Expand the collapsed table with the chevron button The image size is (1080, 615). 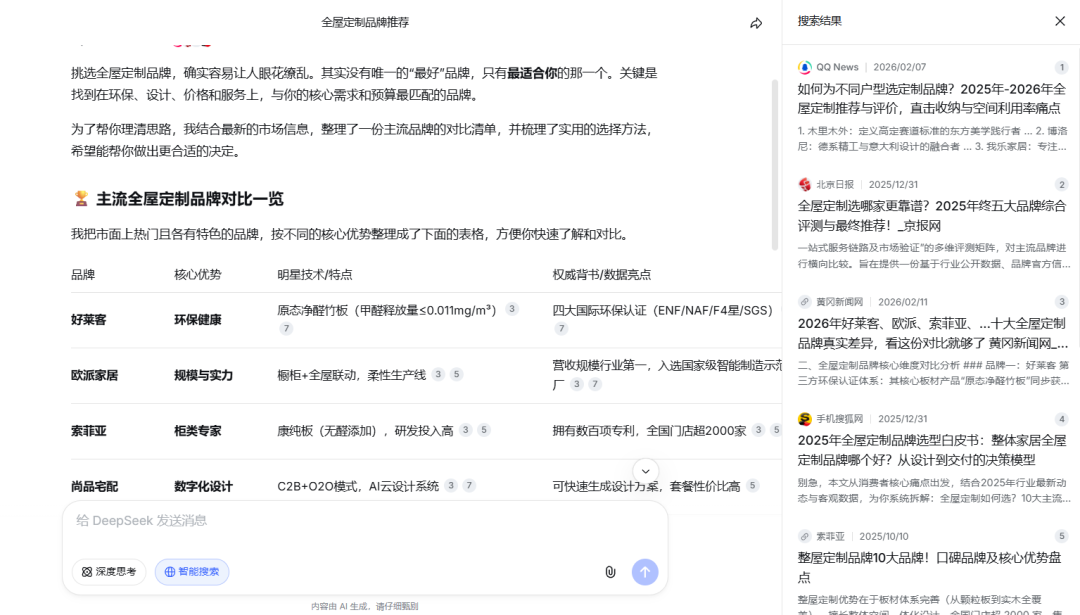tap(645, 470)
